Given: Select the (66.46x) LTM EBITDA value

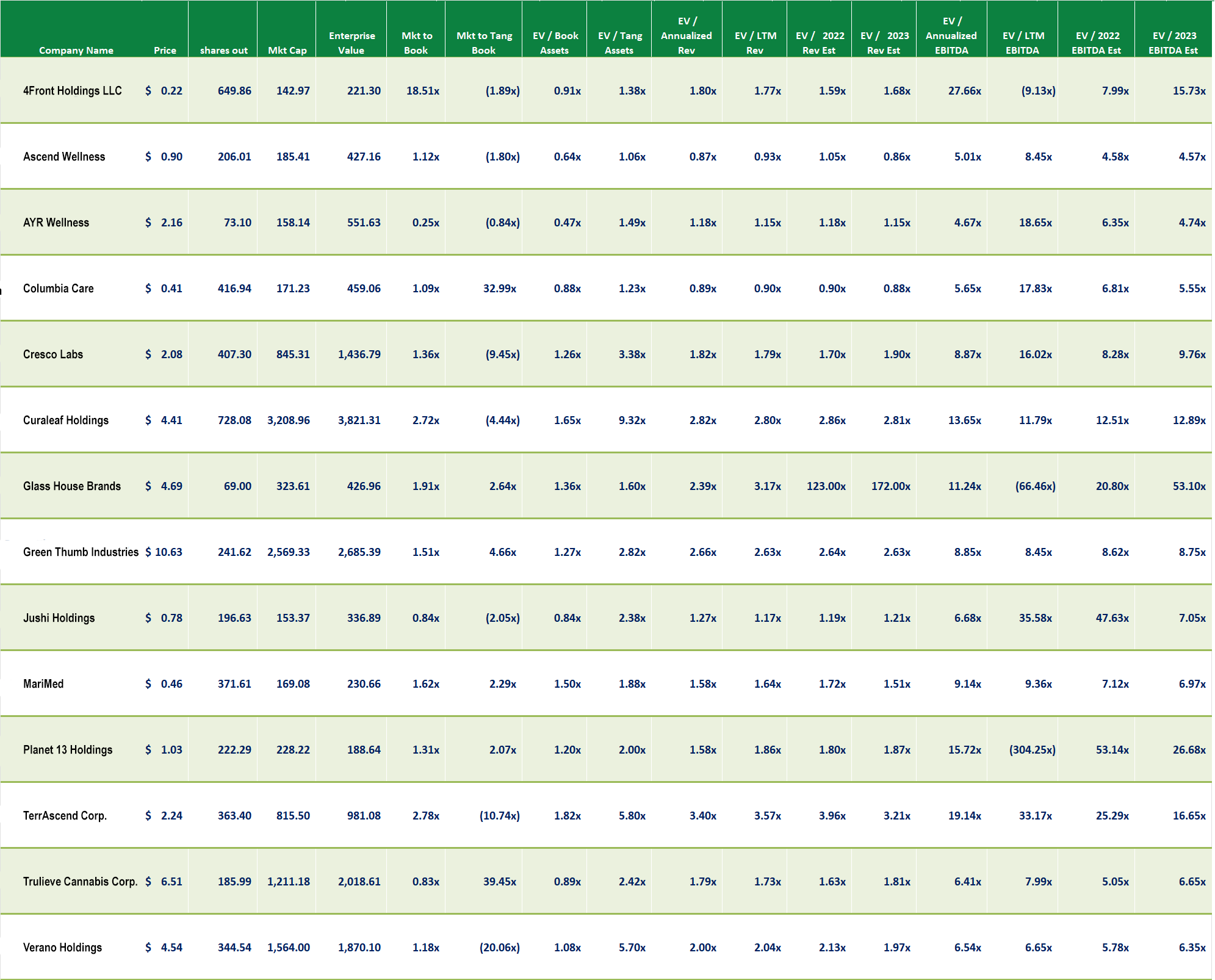Looking at the screenshot, I should pyautogui.click(x=1036, y=486).
